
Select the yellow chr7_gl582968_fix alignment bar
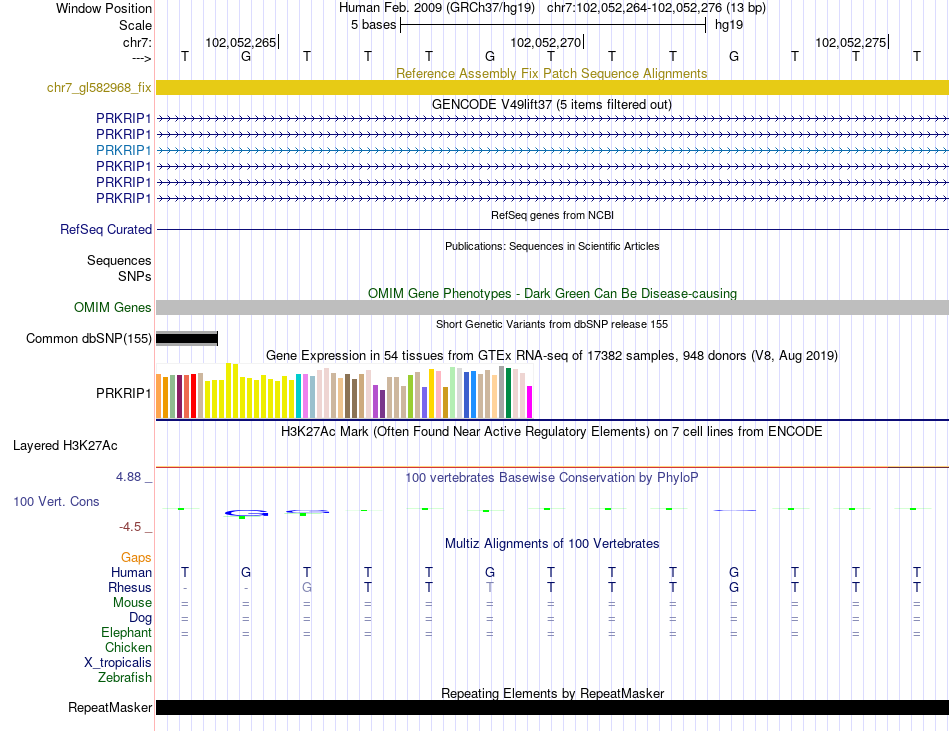[x=552, y=88]
